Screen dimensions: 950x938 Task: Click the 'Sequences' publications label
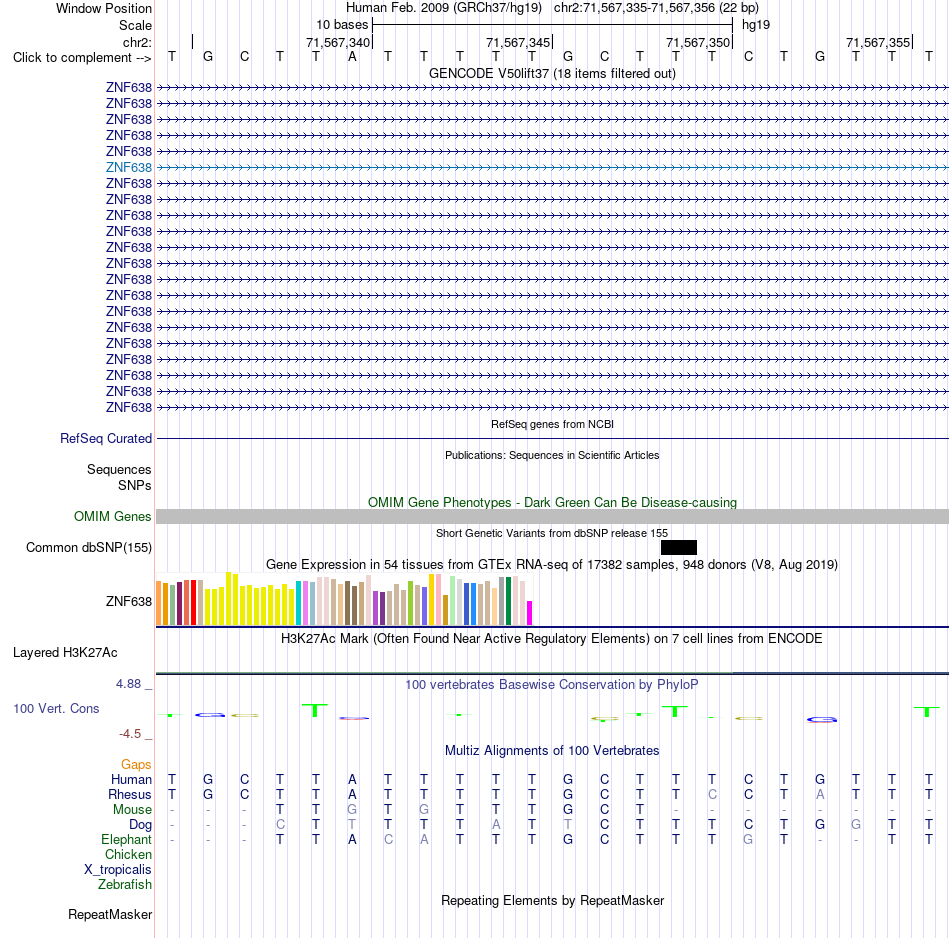coord(119,470)
